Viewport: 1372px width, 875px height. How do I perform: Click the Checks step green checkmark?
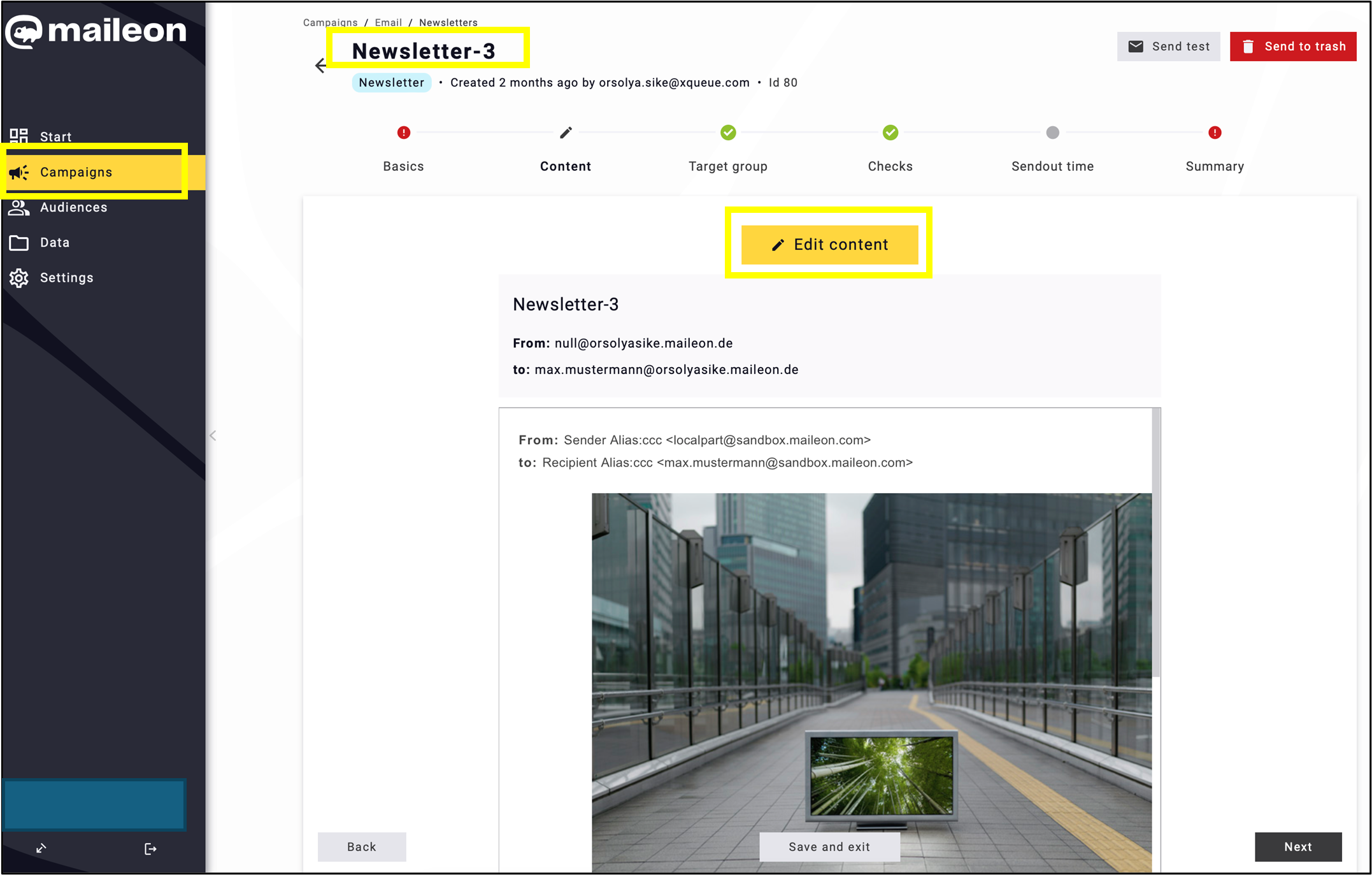[890, 133]
